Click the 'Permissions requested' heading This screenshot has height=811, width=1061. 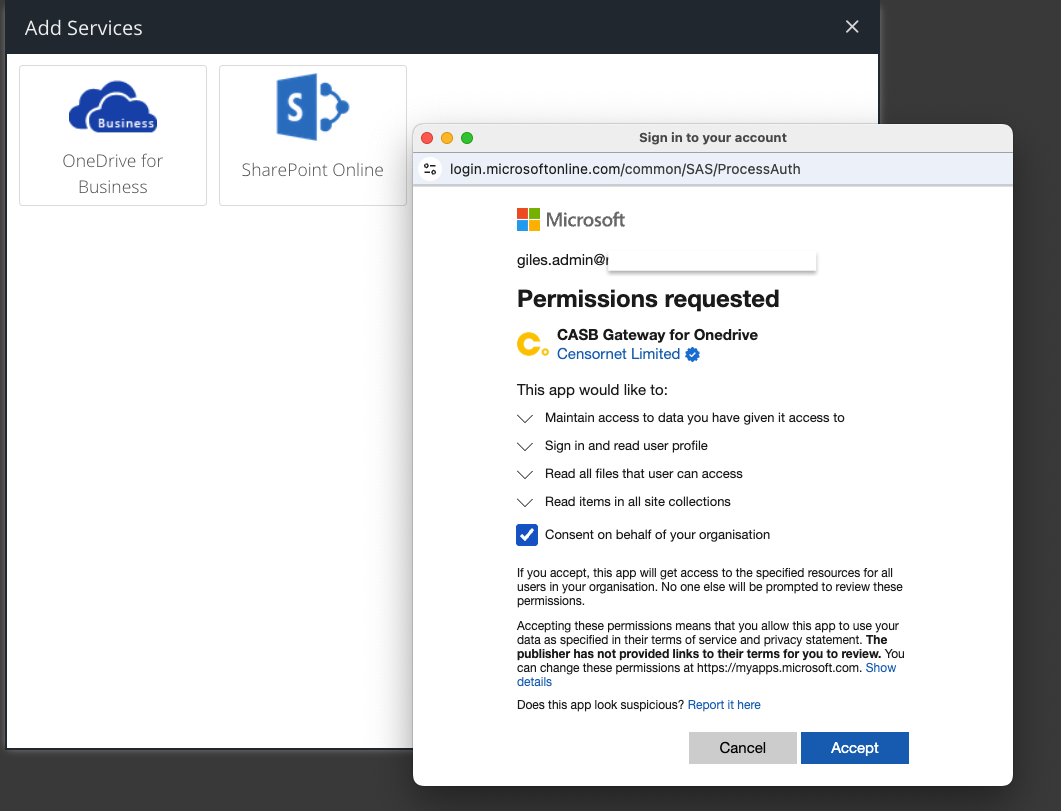(648, 298)
